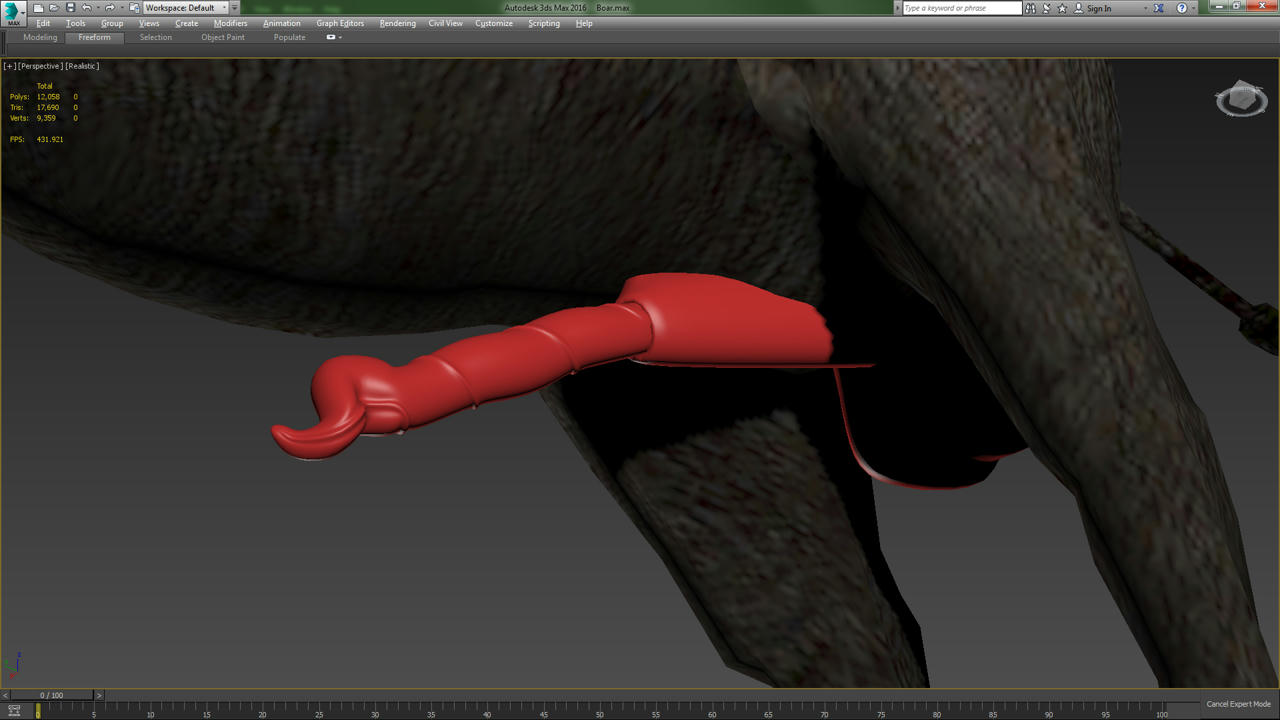Click the ViewCube navigation widget
This screenshot has width=1280, height=720.
click(1241, 99)
